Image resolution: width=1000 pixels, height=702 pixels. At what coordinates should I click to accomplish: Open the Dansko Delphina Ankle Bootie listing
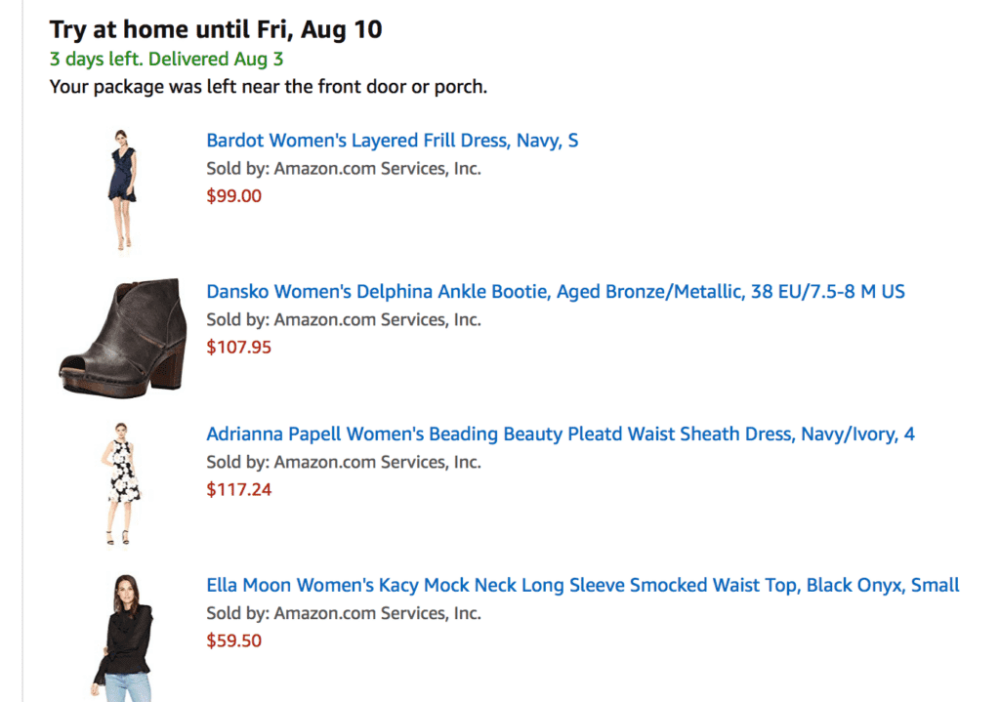(x=556, y=291)
